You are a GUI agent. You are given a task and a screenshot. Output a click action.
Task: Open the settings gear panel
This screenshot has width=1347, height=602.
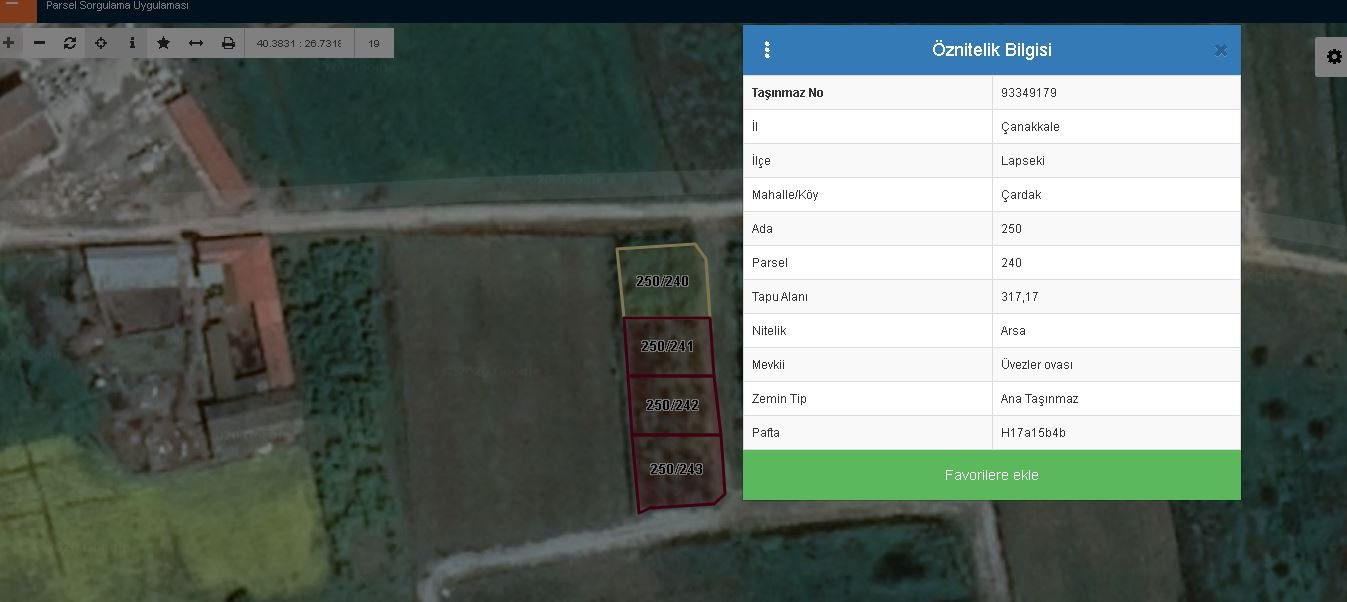click(x=1333, y=57)
